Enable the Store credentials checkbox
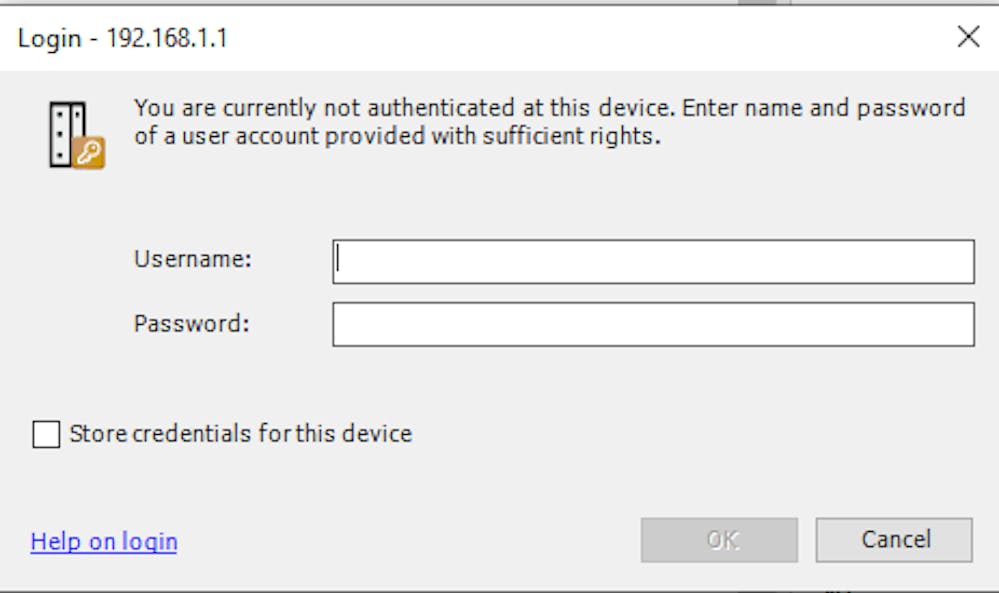The width and height of the screenshot is (999, 593). coord(47,434)
